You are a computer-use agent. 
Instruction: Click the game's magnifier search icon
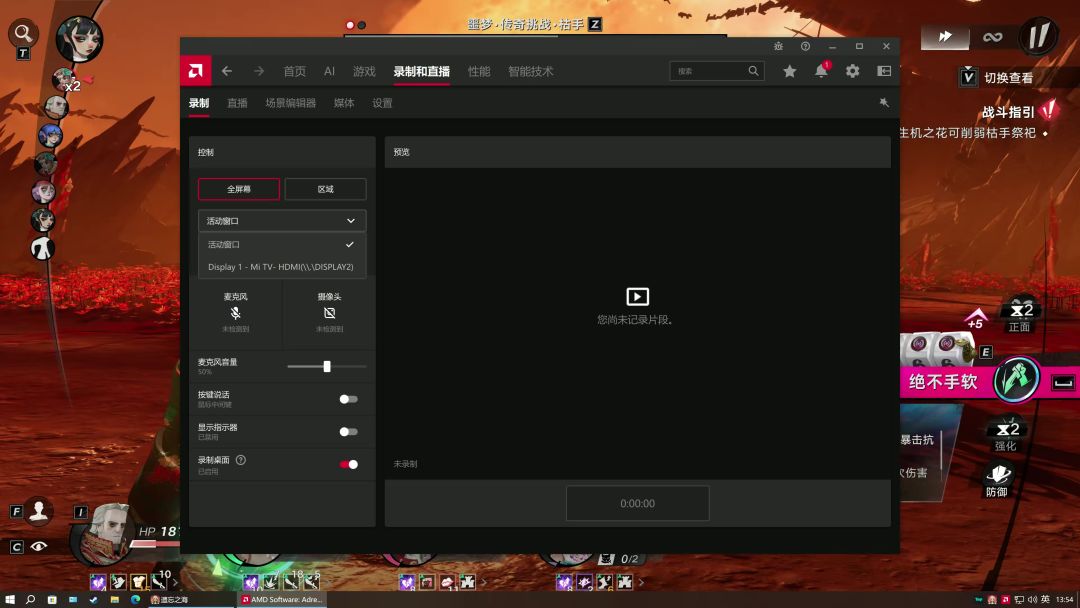point(23,32)
